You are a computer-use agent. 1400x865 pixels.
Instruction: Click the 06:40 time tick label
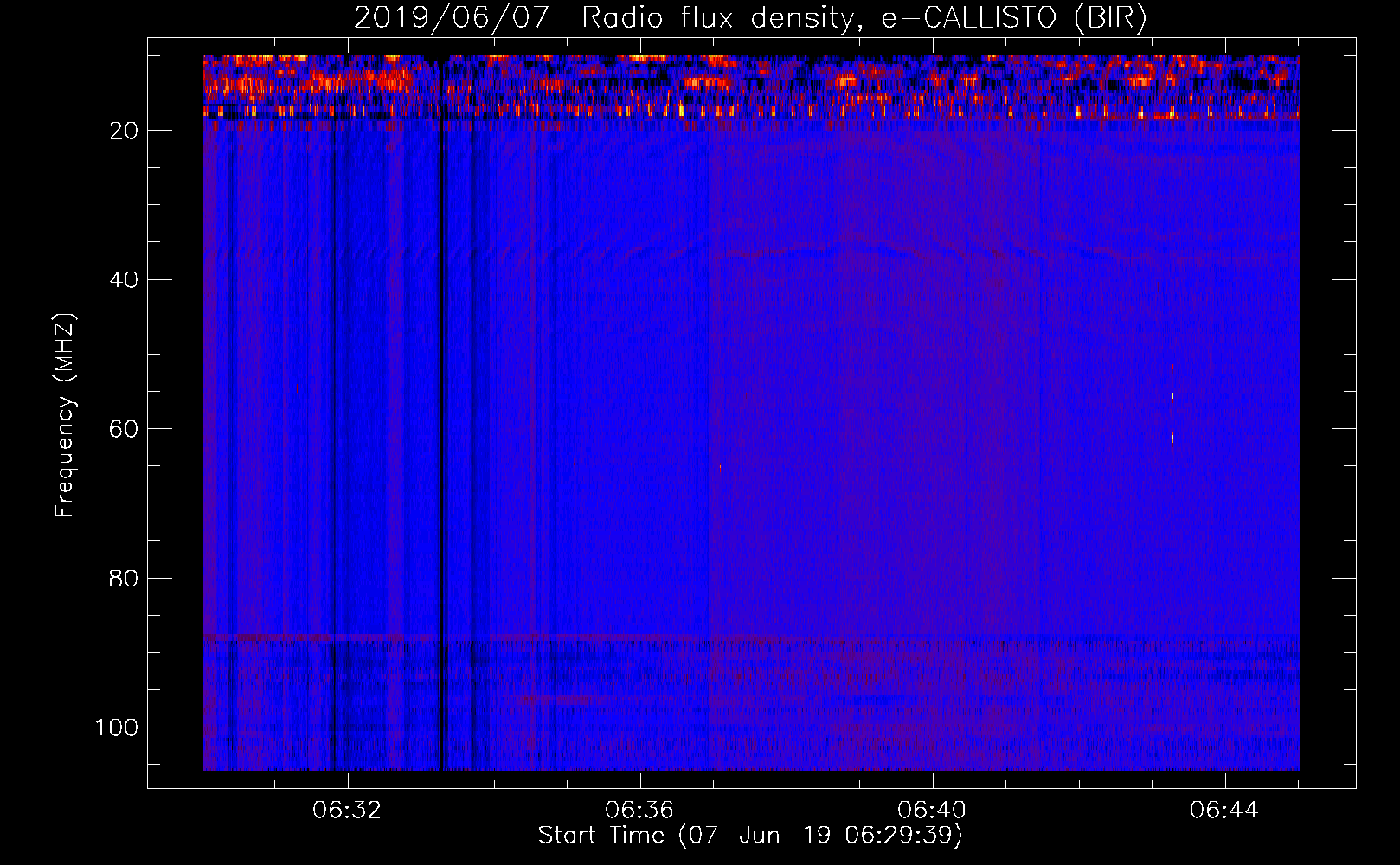(x=932, y=811)
